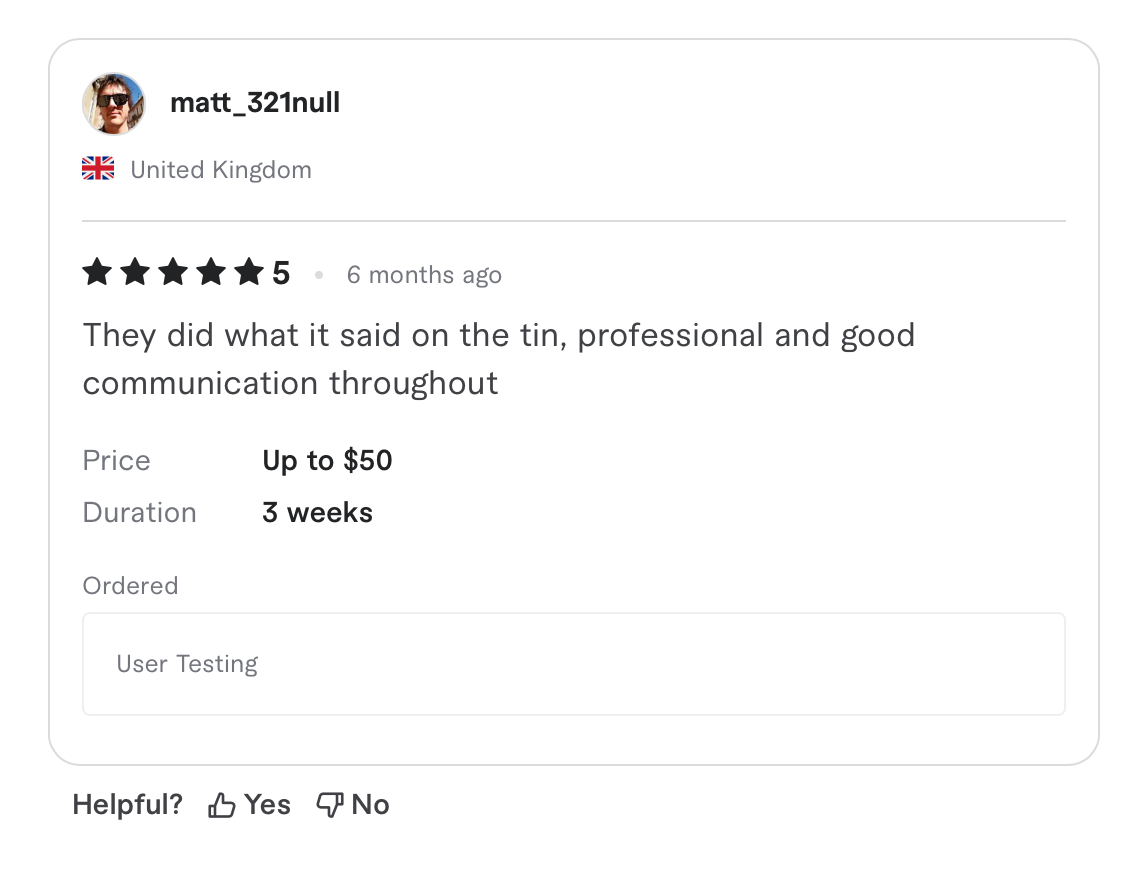Mark the review unhelpful by clicking No
The width and height of the screenshot is (1138, 894).
[369, 803]
